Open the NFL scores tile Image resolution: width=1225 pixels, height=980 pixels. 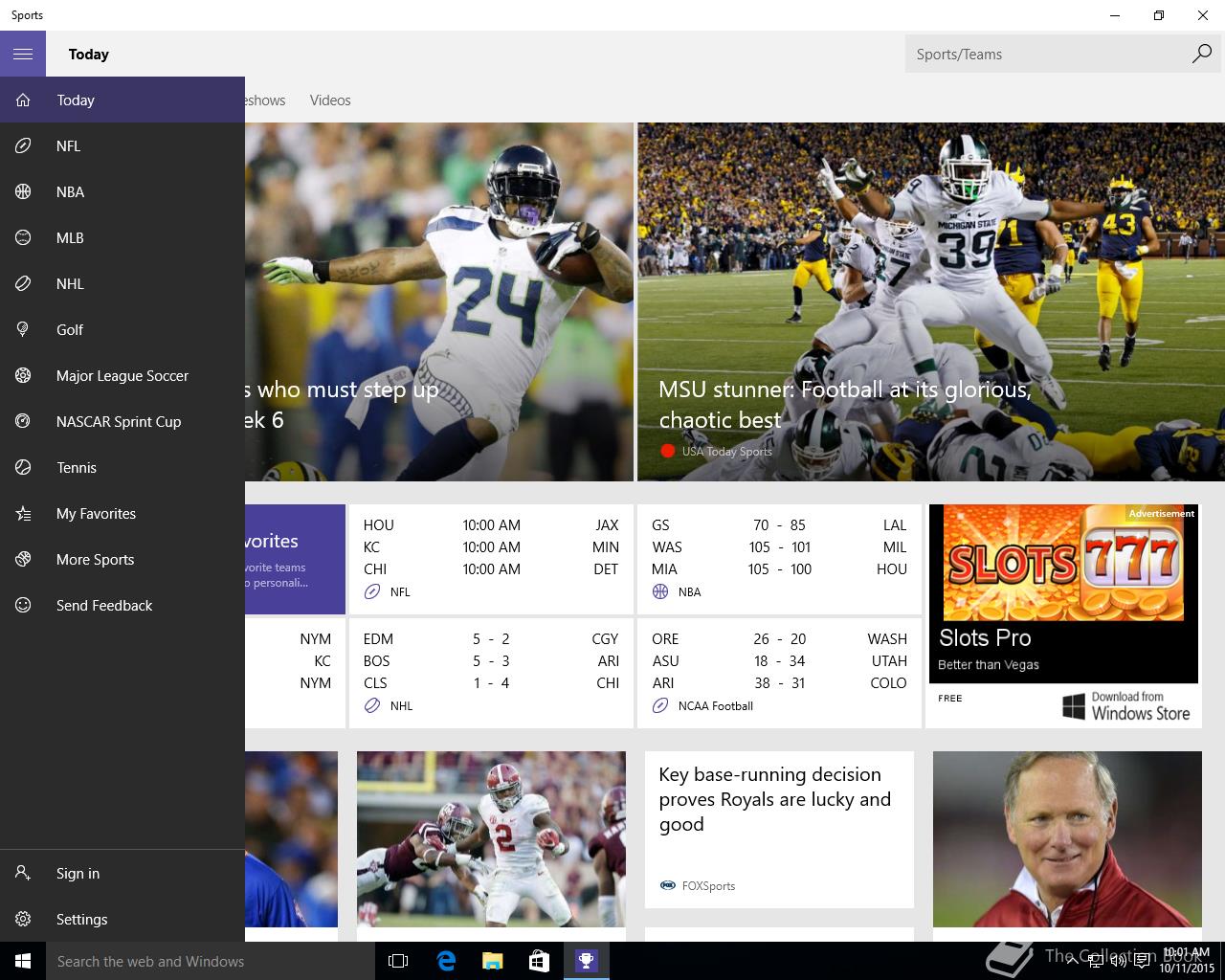491,559
